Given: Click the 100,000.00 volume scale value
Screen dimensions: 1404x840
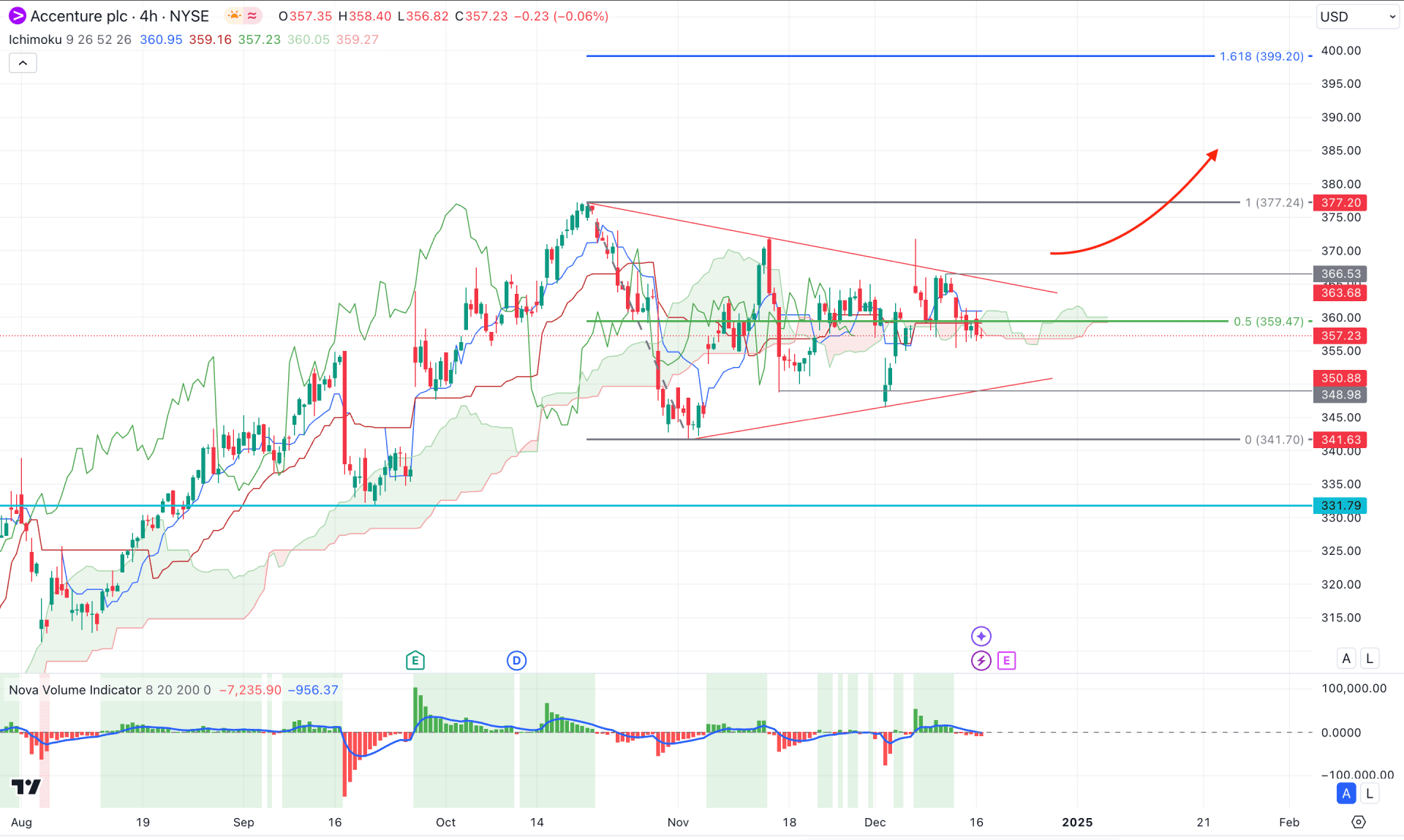Looking at the screenshot, I should point(1354,688).
